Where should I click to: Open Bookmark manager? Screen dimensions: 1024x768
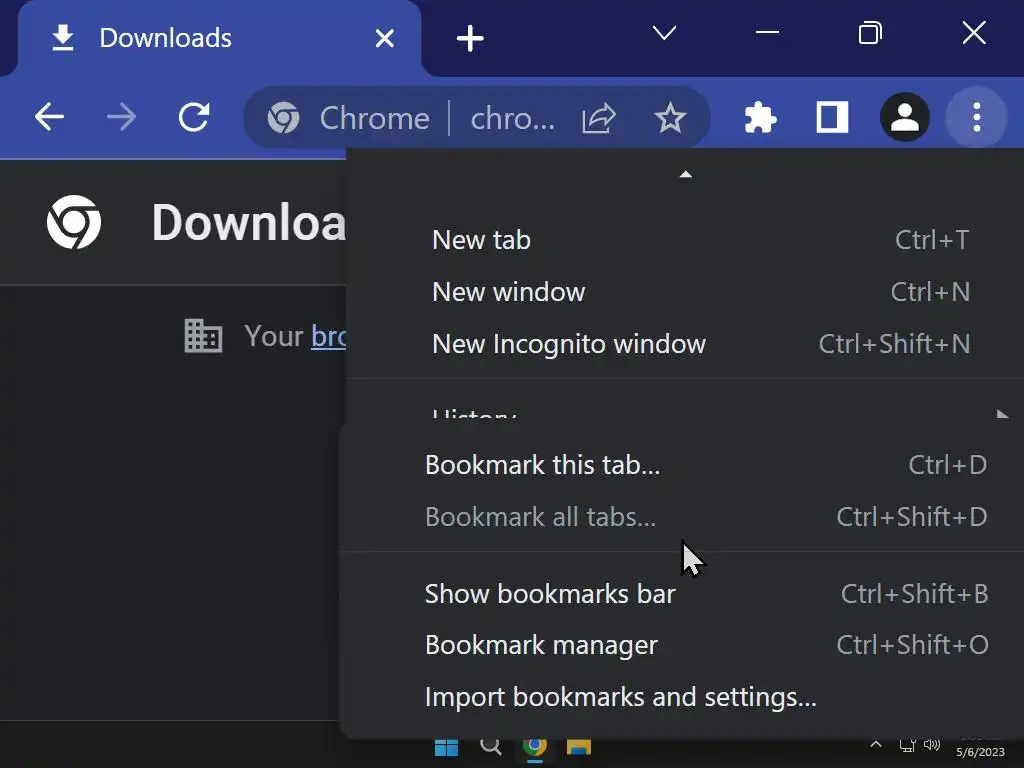[x=681, y=645]
